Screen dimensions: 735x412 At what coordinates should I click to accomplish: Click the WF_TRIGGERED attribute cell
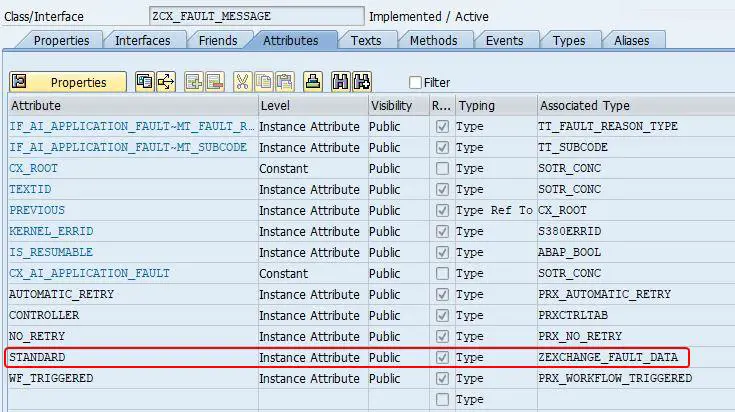coord(133,378)
